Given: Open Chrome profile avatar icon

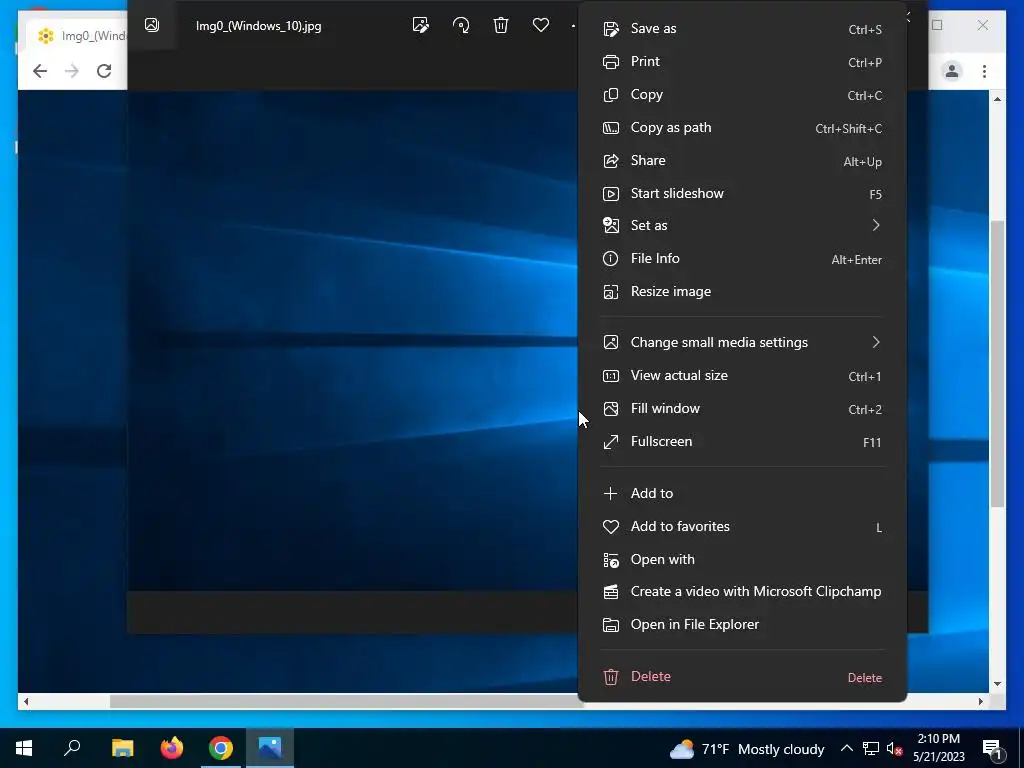Looking at the screenshot, I should pos(952,71).
